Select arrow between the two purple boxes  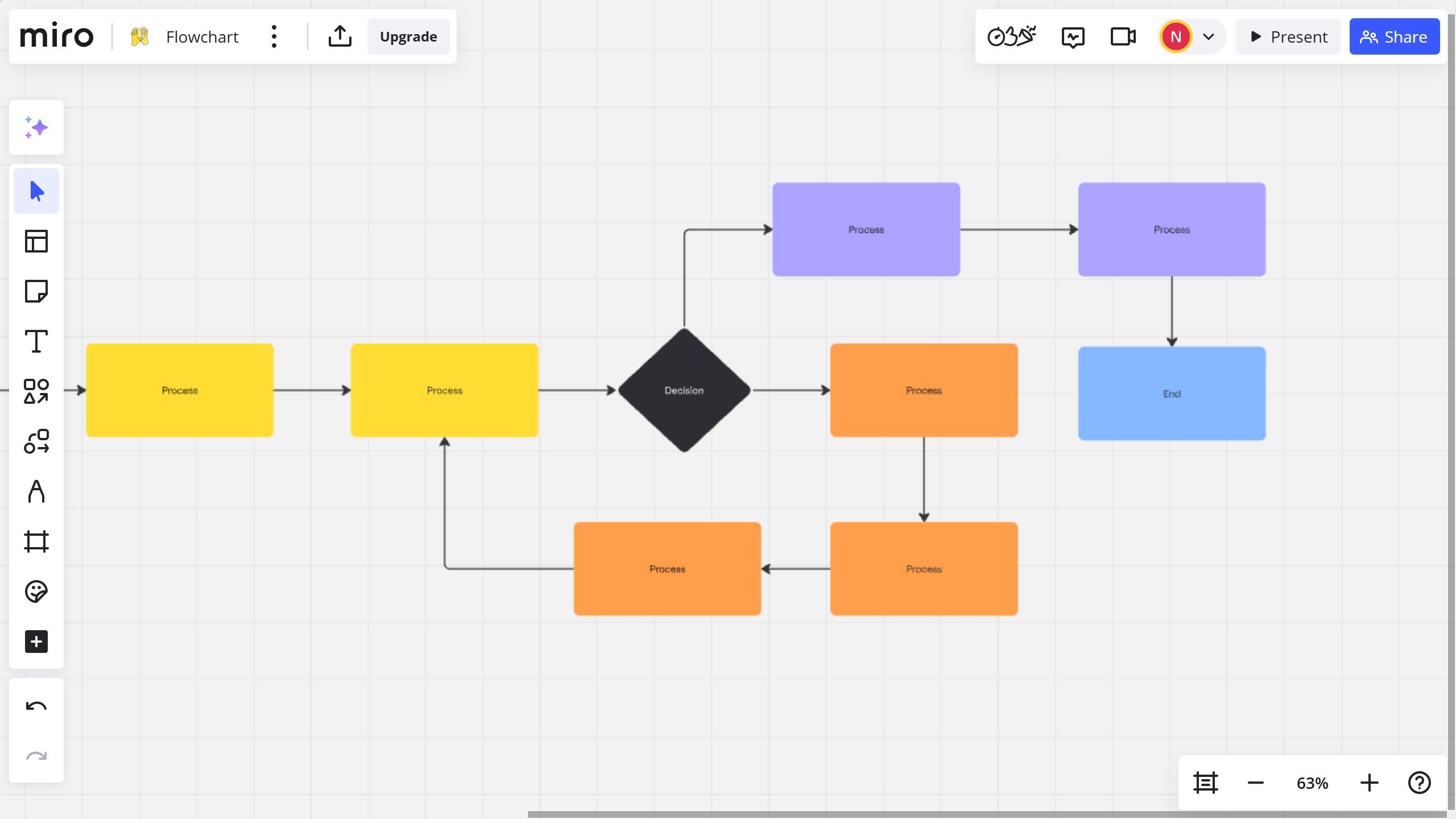tap(1019, 229)
